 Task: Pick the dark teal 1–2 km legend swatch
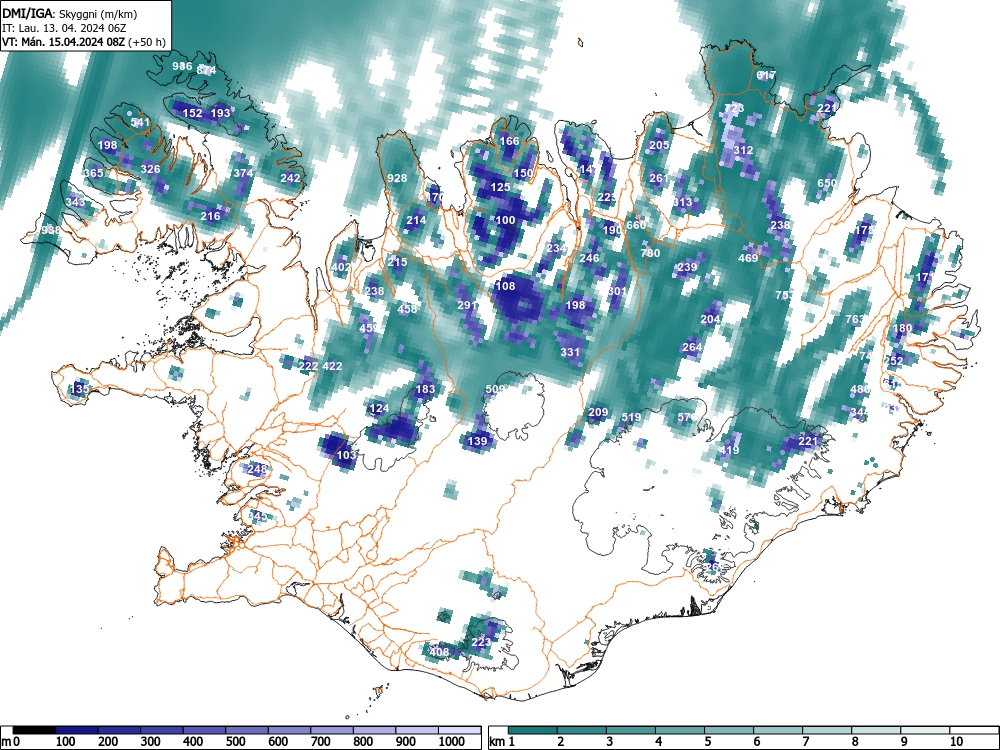click(533, 730)
